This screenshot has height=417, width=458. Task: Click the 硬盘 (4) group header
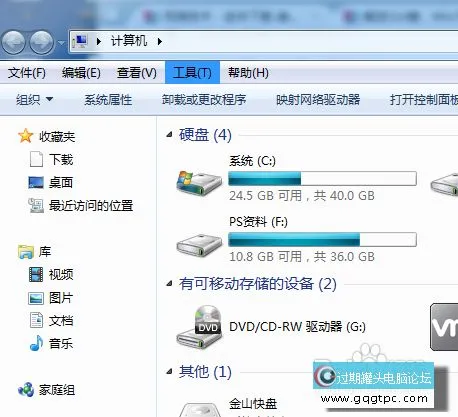pyautogui.click(x=205, y=135)
